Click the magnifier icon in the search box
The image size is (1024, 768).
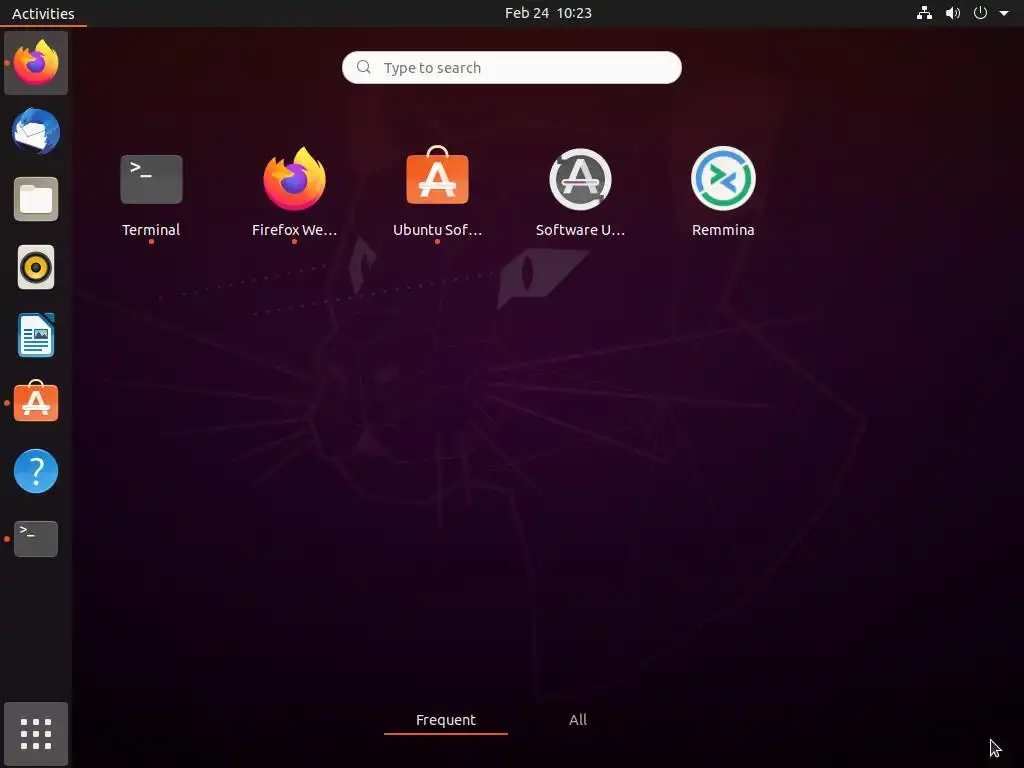tap(364, 67)
